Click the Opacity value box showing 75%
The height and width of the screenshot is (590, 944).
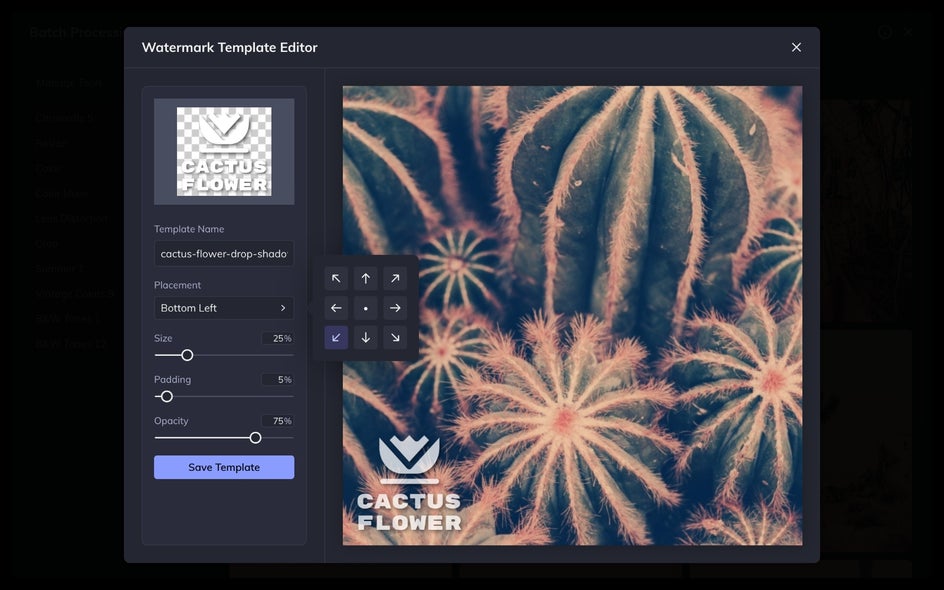[278, 421]
